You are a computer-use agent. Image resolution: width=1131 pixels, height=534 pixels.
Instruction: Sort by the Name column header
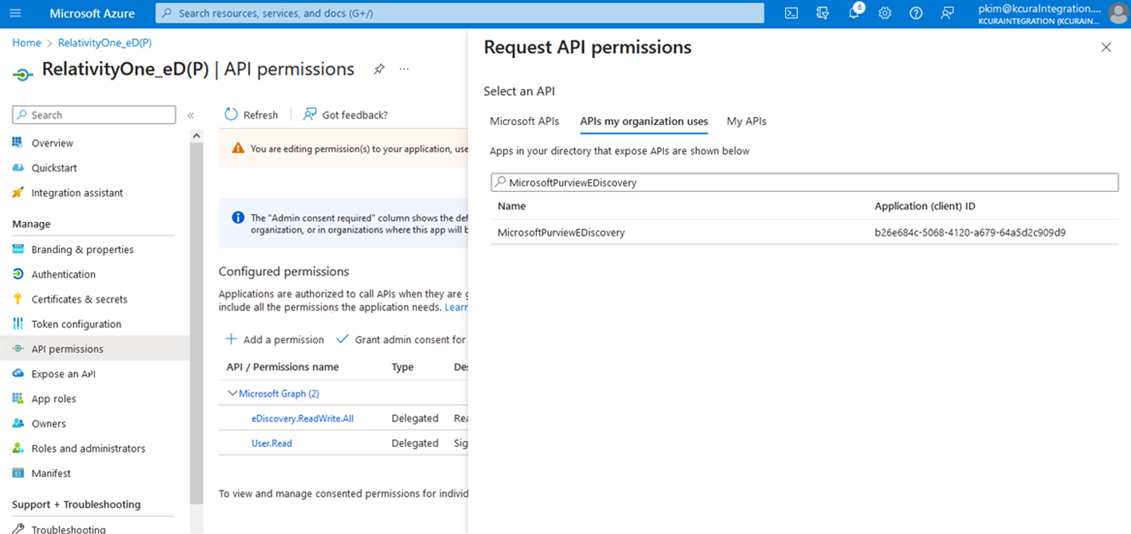click(511, 206)
